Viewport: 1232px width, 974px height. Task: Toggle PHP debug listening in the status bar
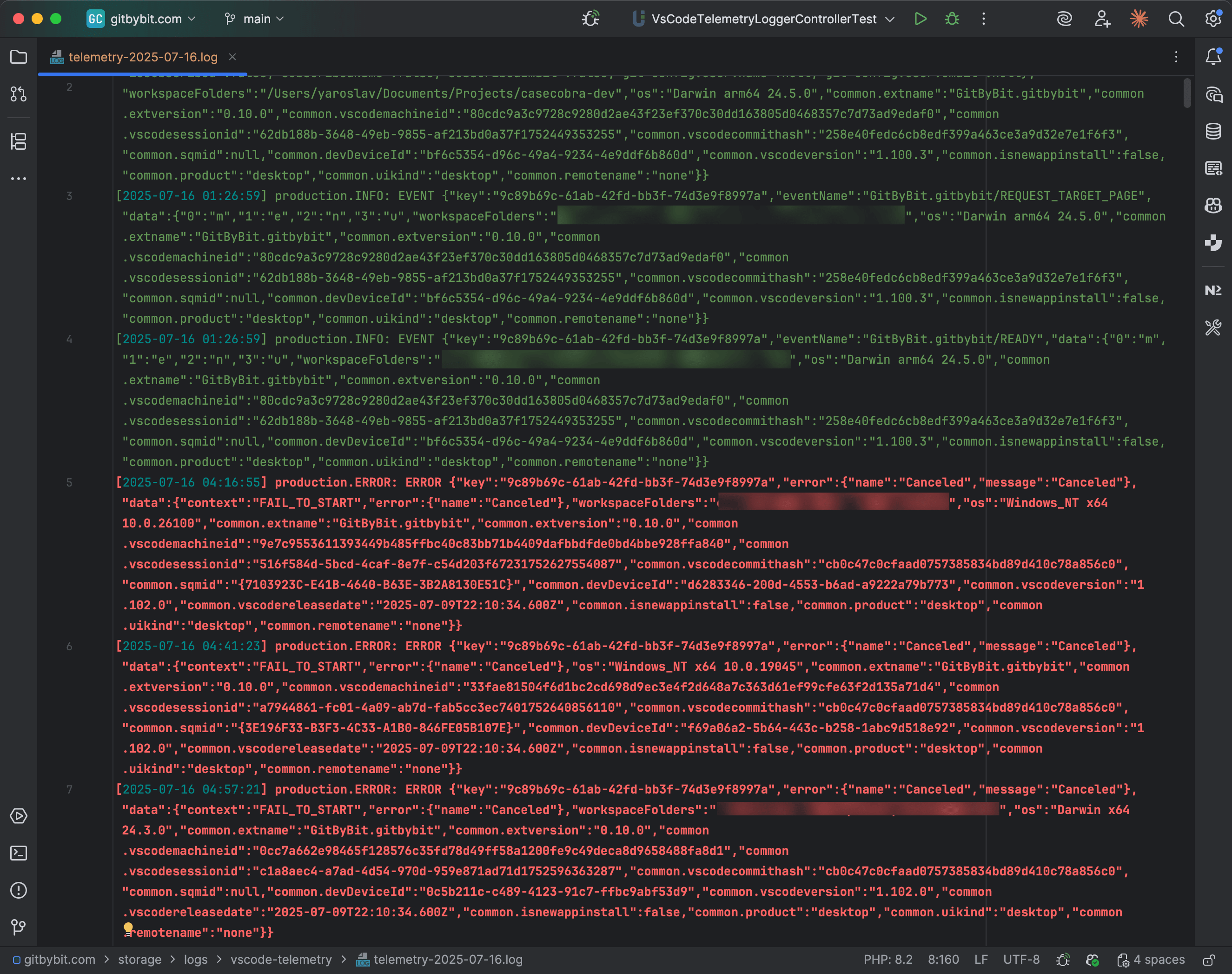(1062, 960)
